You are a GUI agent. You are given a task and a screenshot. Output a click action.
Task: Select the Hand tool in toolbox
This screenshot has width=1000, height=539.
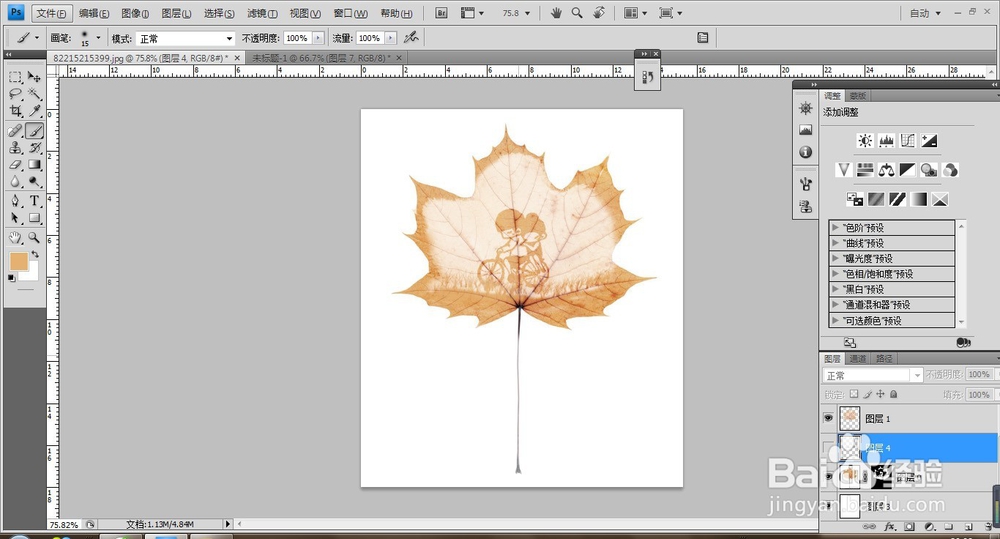click(15, 238)
